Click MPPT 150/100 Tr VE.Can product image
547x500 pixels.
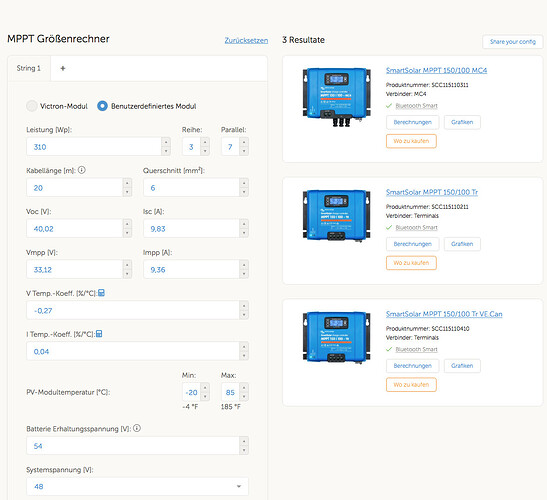click(337, 338)
